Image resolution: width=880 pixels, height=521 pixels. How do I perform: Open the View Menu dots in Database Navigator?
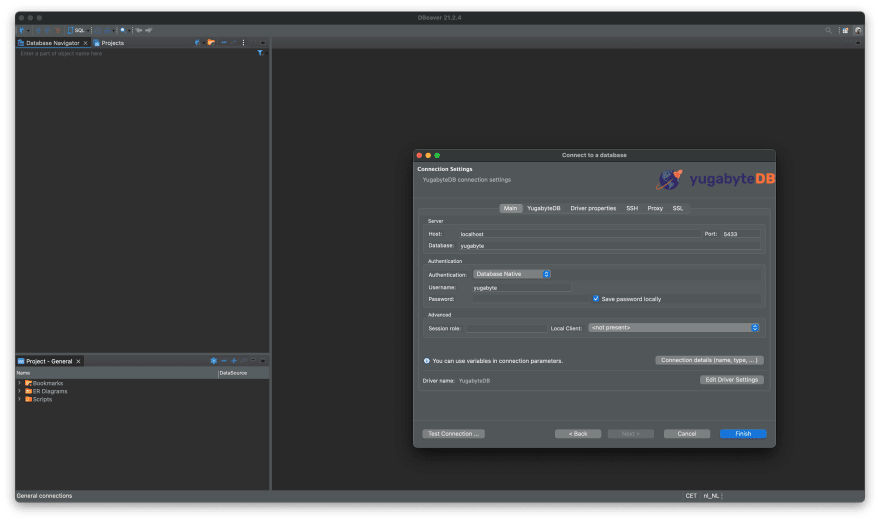click(x=244, y=43)
